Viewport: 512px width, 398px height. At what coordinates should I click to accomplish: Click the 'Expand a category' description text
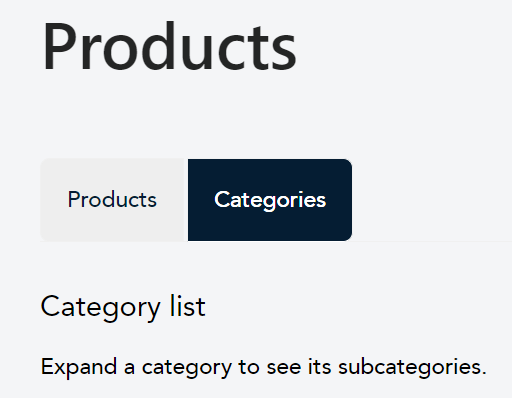point(264,367)
